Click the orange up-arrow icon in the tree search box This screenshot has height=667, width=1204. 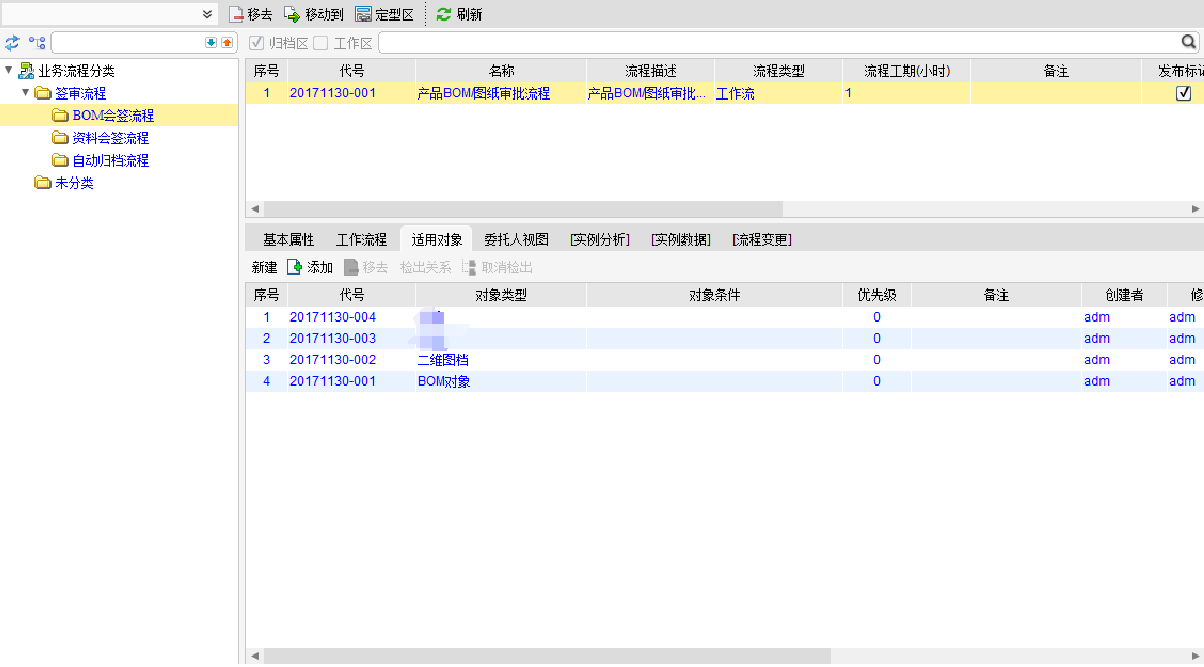pos(226,43)
